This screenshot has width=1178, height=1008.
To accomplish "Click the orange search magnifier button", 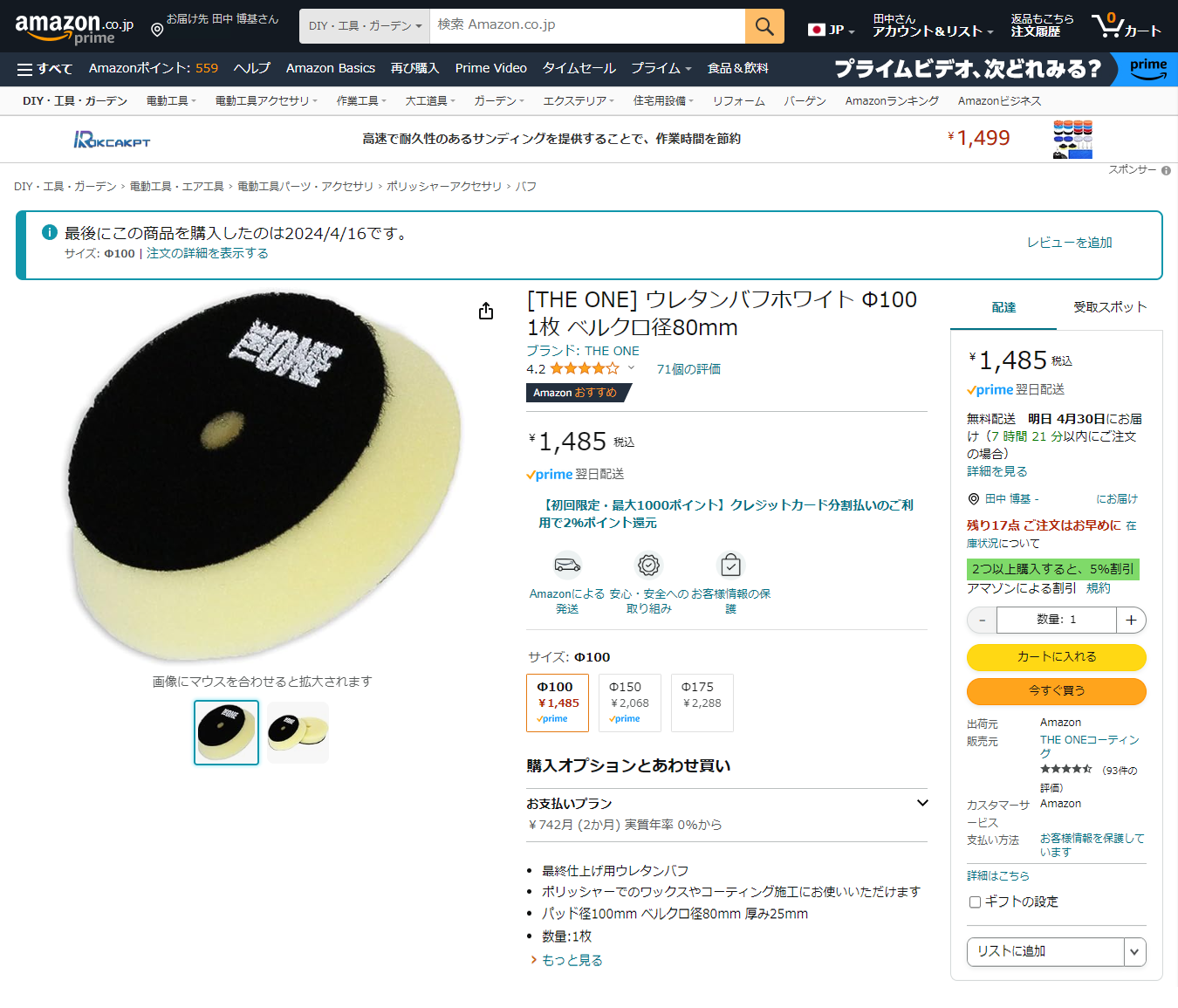I will 764,26.
